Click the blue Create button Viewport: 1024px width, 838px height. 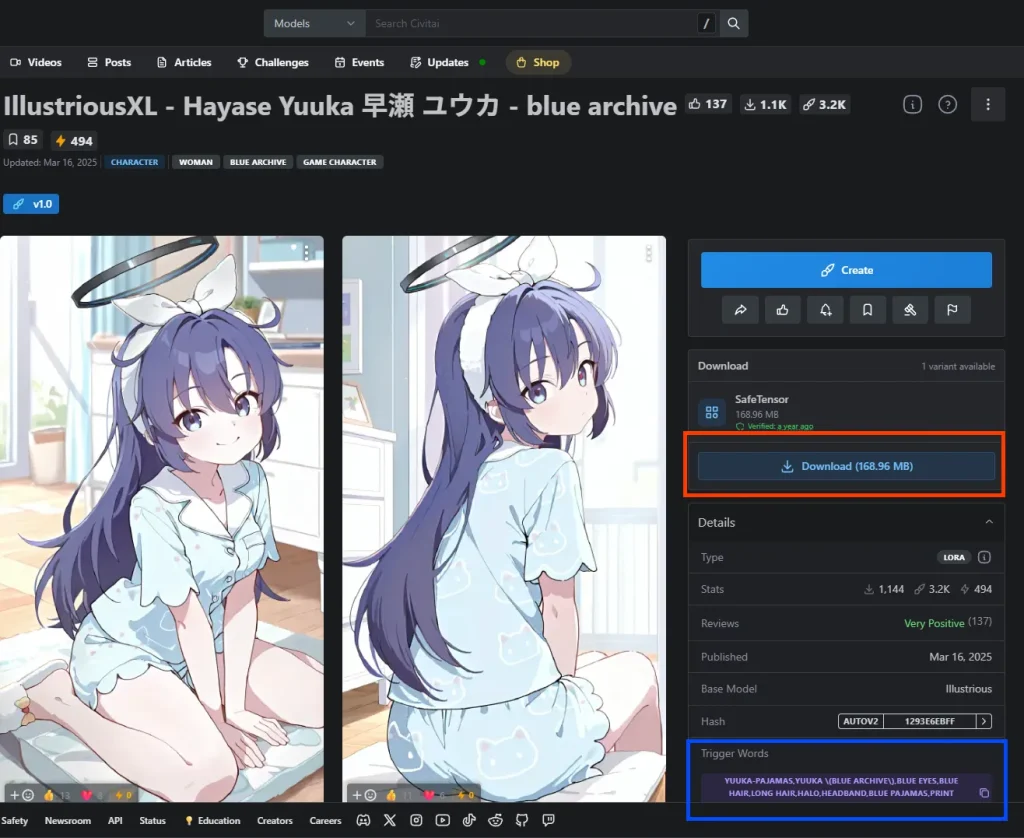tap(846, 270)
